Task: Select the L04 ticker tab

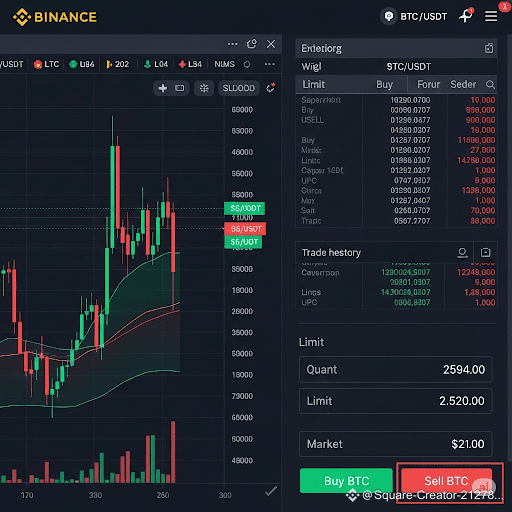Action: tap(156, 64)
